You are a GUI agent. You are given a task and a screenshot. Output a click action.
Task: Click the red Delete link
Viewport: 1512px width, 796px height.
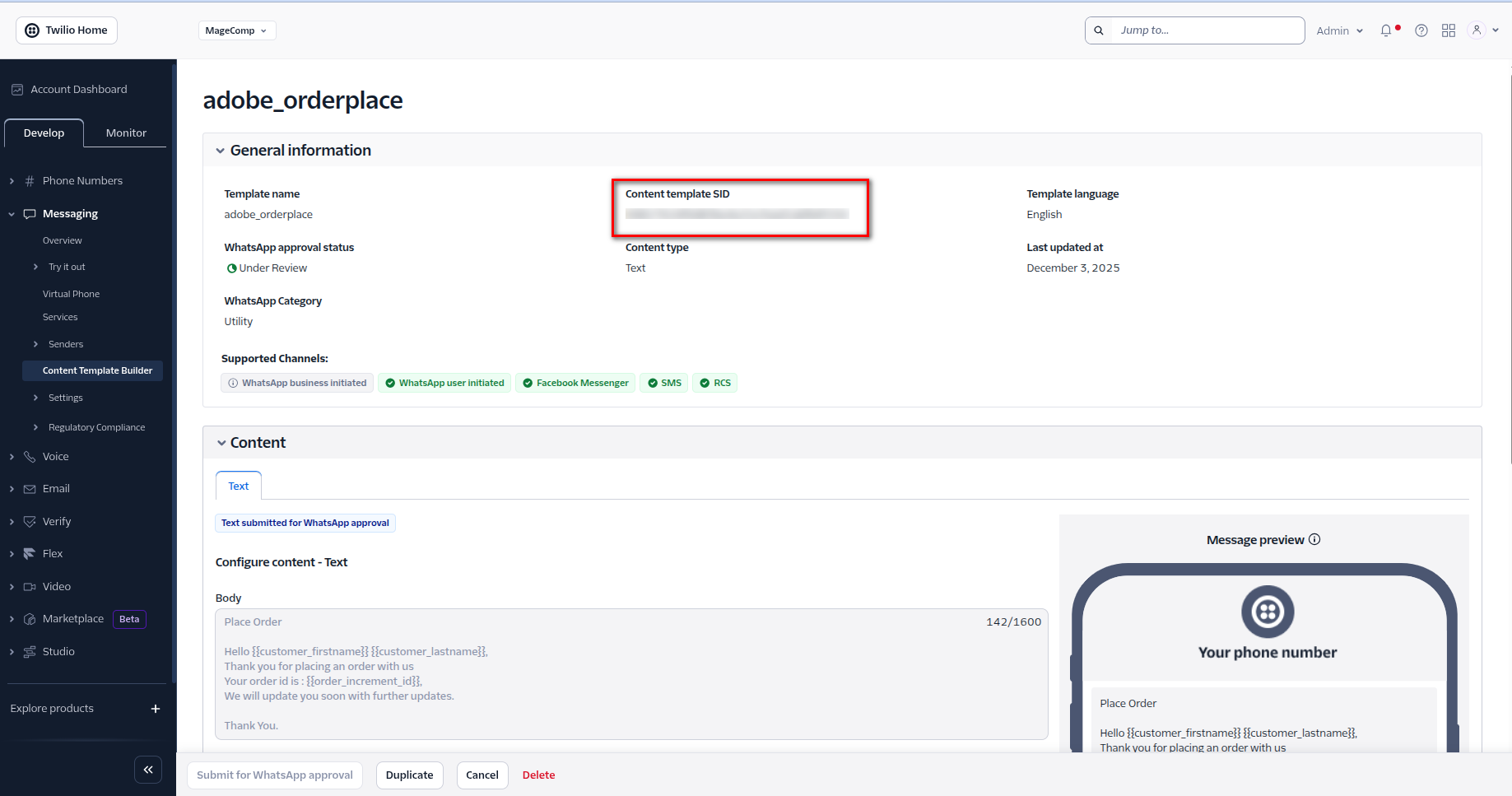tap(538, 775)
